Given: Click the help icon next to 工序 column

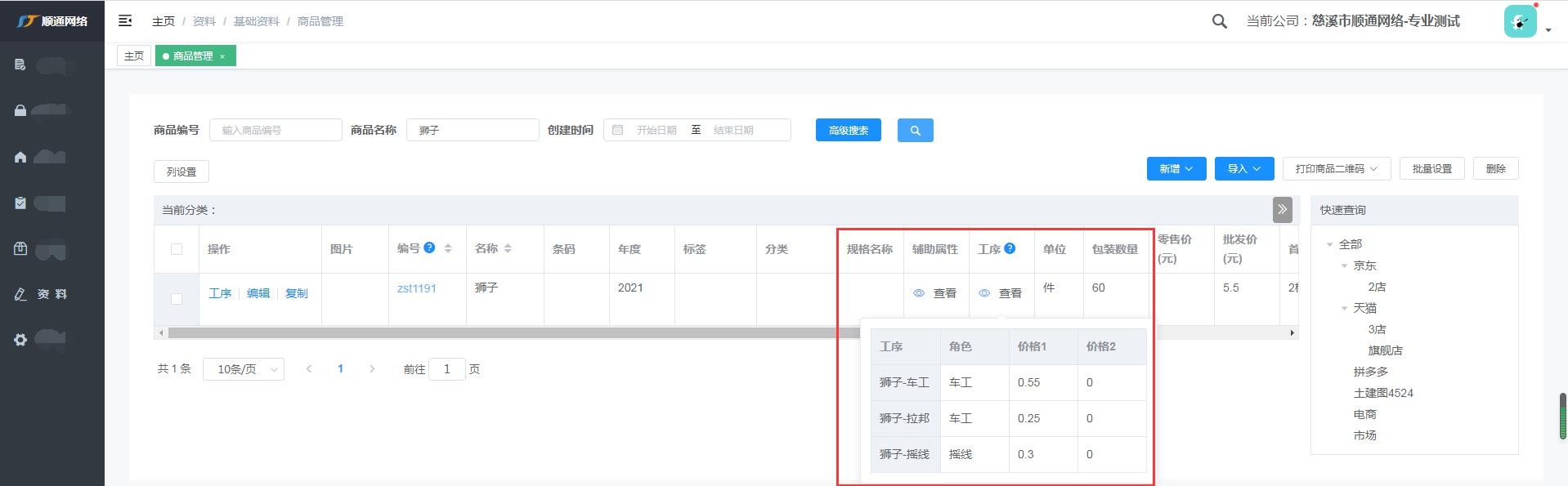Looking at the screenshot, I should tap(1010, 248).
